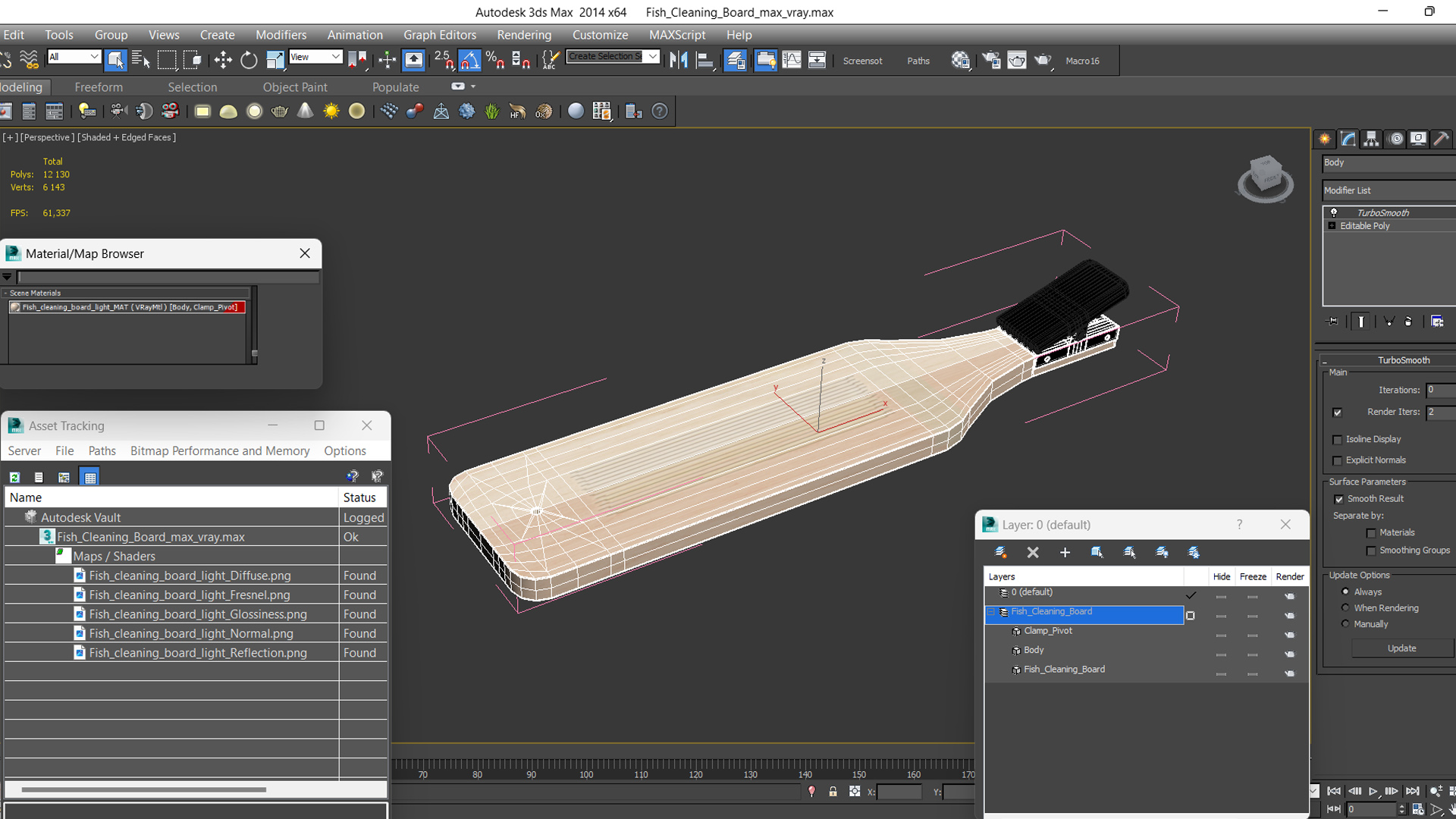The image size is (1456, 819).
Task: Switch to Freeform ribbon tab
Action: click(99, 87)
